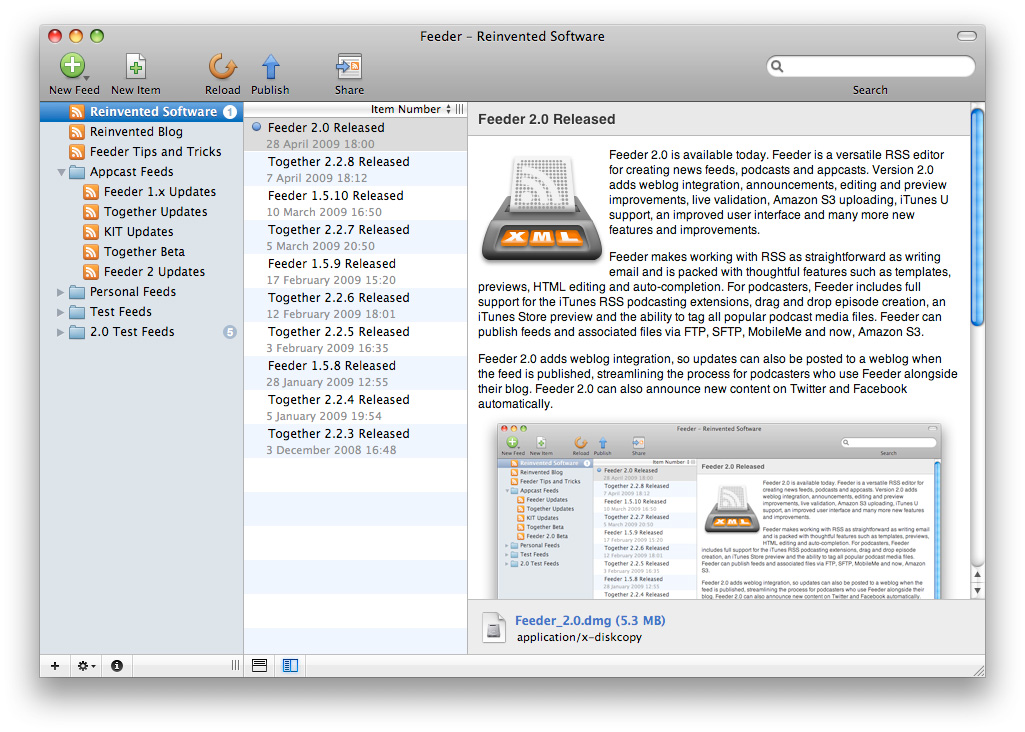Click the magnifying glass in search field
The image size is (1025, 732).
point(777,66)
